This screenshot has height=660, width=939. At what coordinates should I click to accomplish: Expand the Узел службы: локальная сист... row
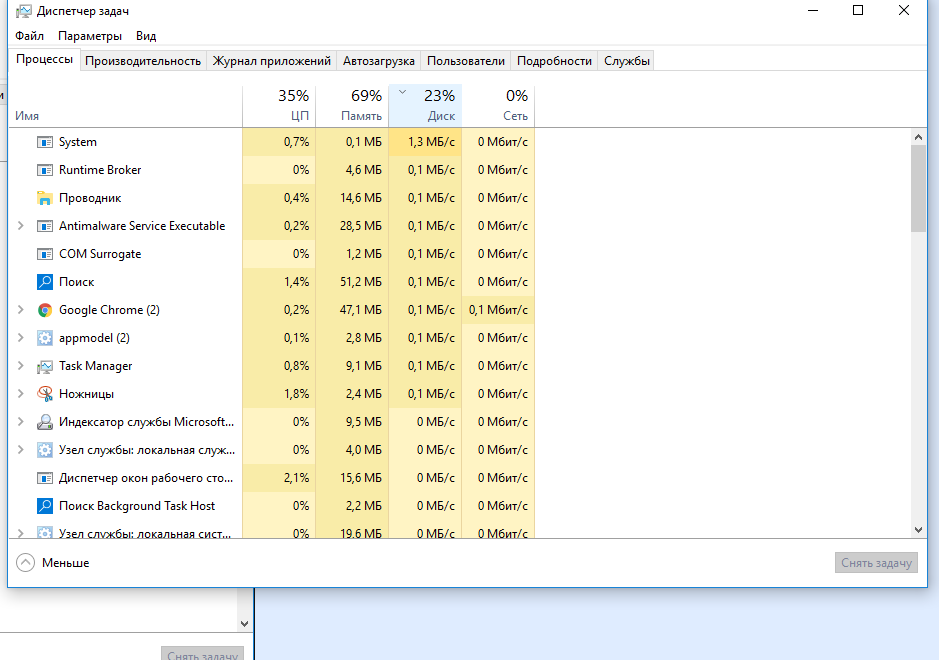click(20, 532)
